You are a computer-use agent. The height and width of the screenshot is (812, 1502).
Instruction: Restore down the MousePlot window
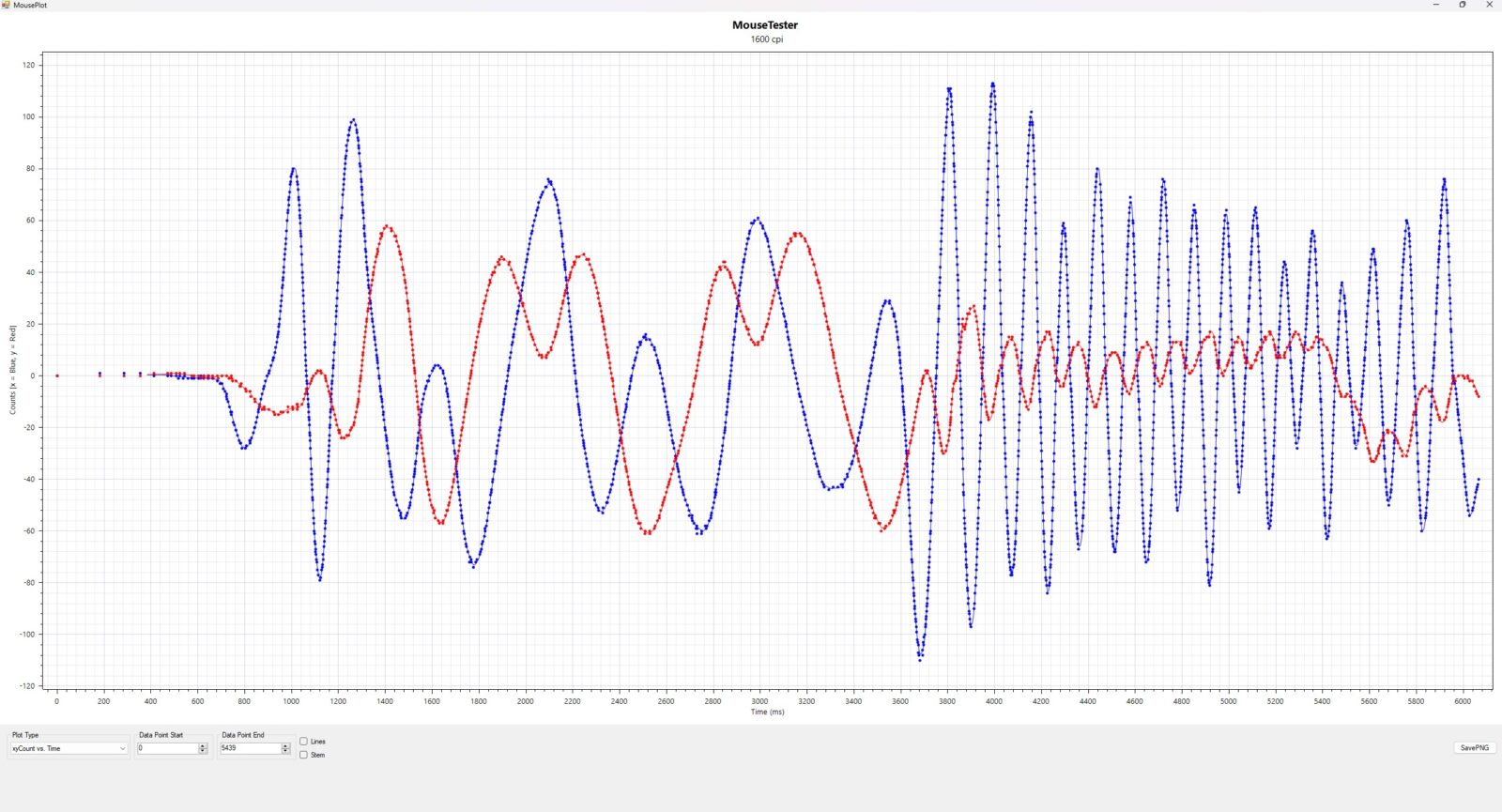tap(1462, 5)
